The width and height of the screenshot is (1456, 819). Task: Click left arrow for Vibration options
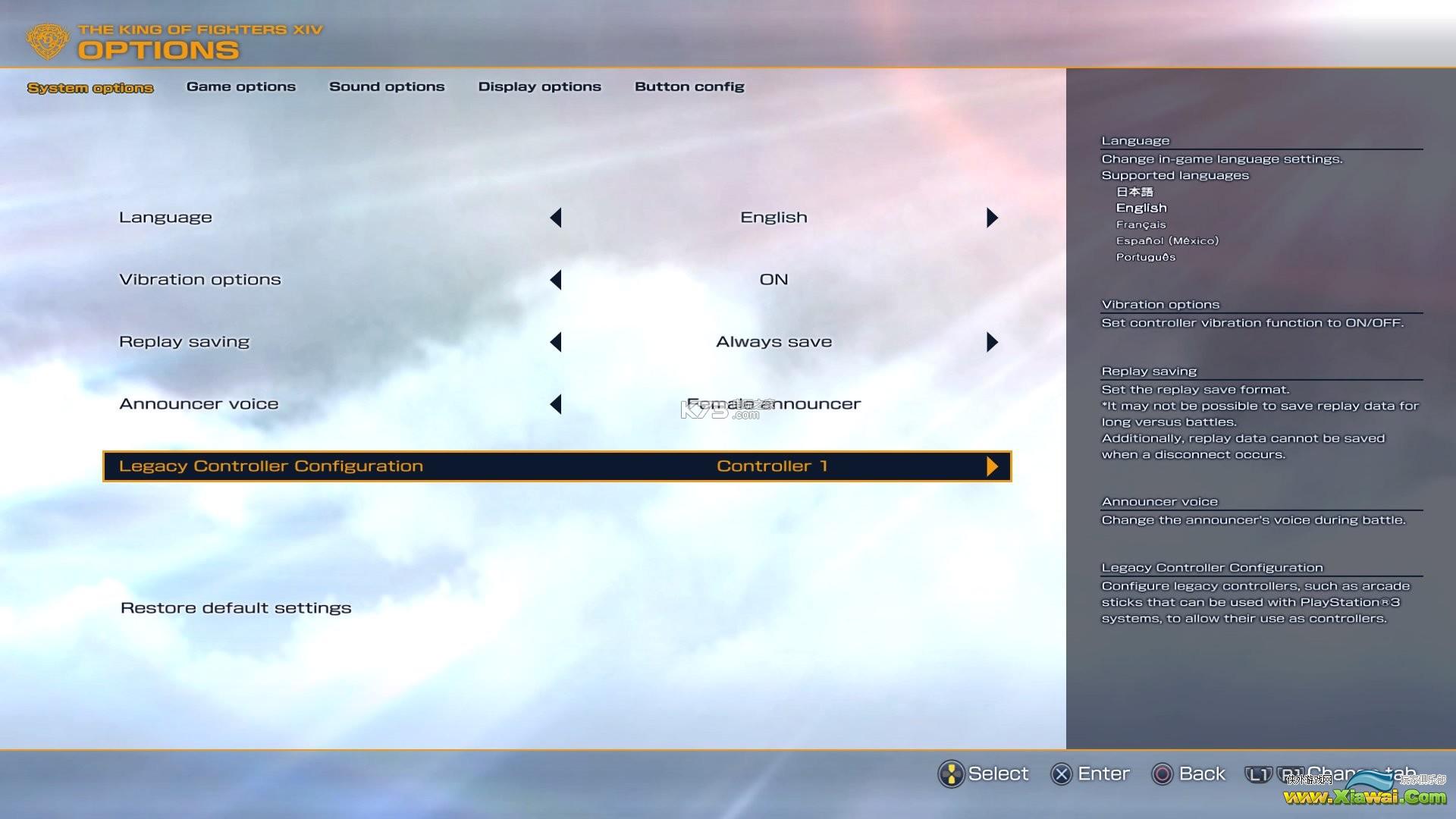556,280
